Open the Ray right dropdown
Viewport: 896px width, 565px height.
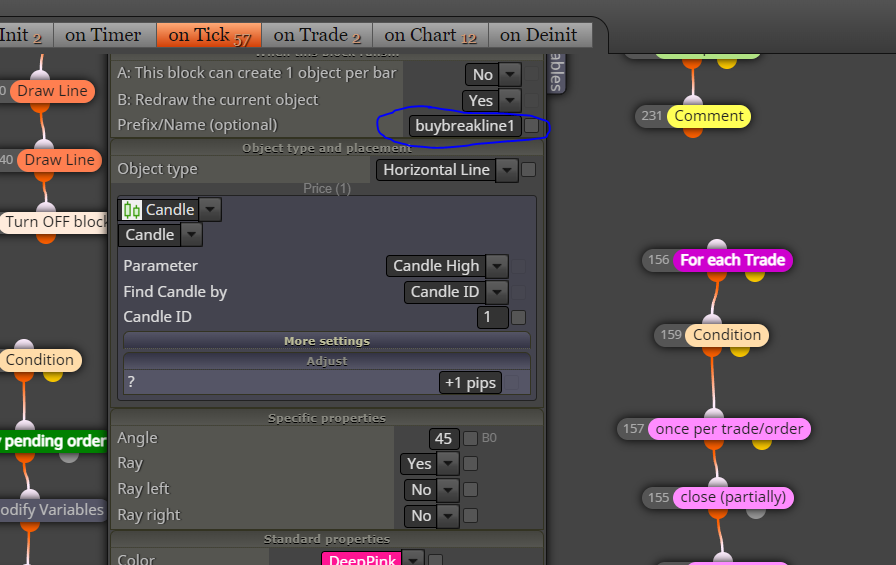[x=448, y=516]
